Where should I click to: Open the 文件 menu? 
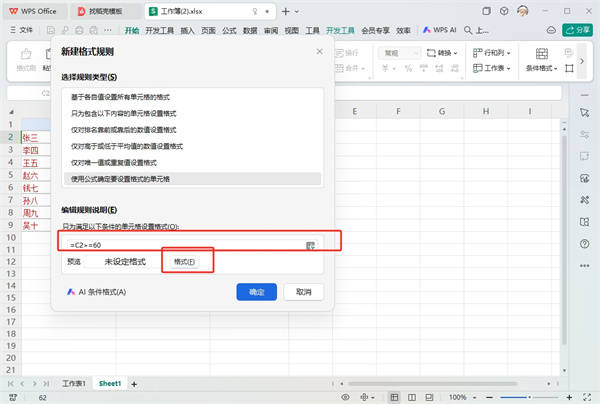tap(22, 30)
